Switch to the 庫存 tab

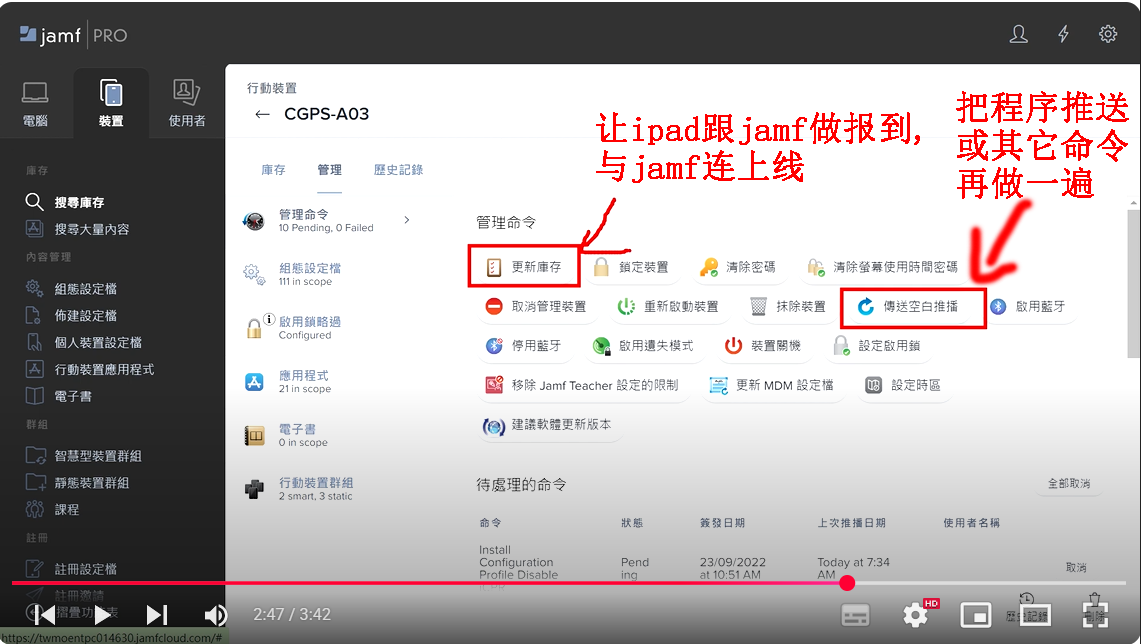273,170
